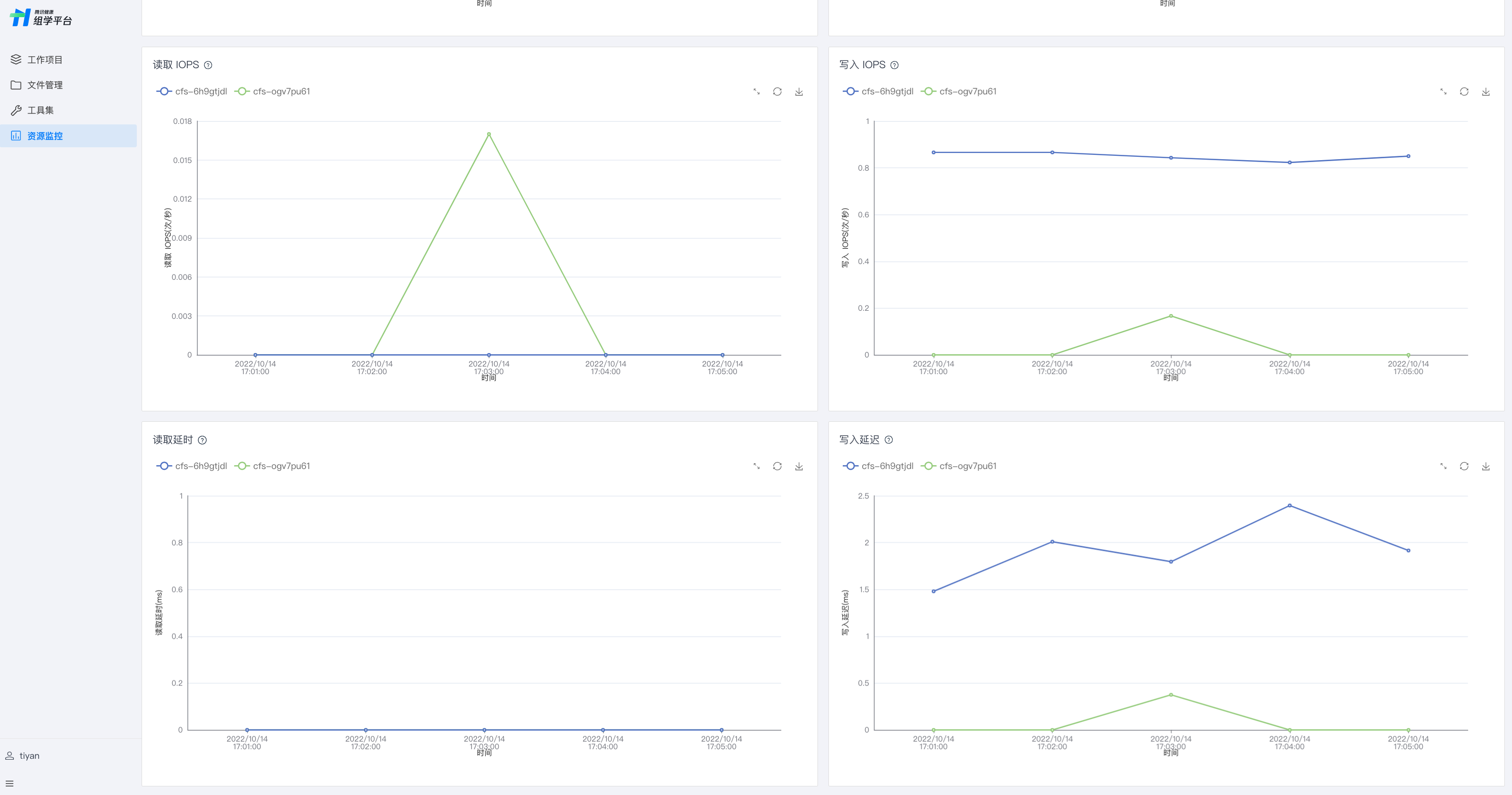Click help icon next to 写入延迟

tap(889, 440)
